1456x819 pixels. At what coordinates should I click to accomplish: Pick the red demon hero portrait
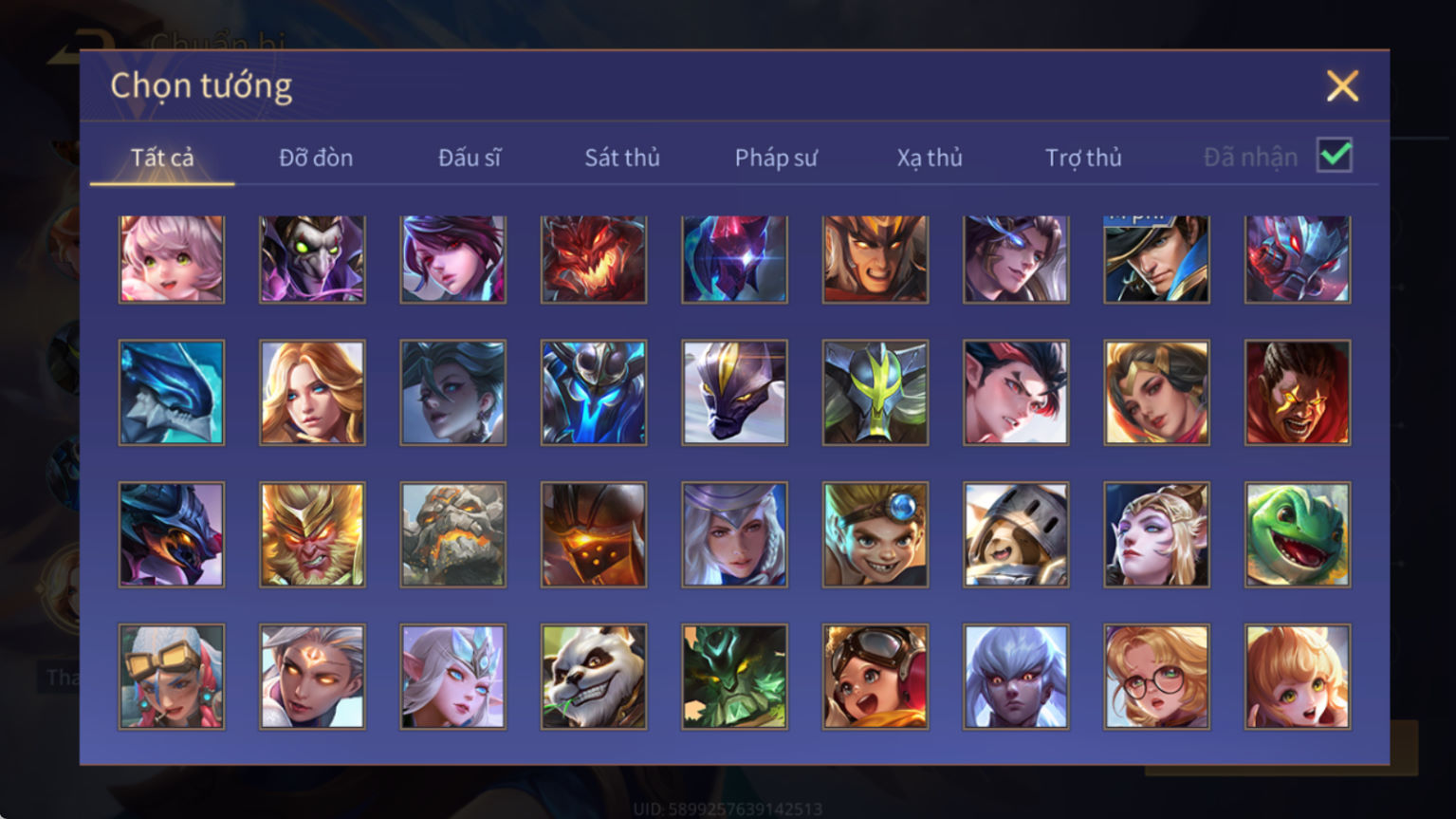click(594, 259)
